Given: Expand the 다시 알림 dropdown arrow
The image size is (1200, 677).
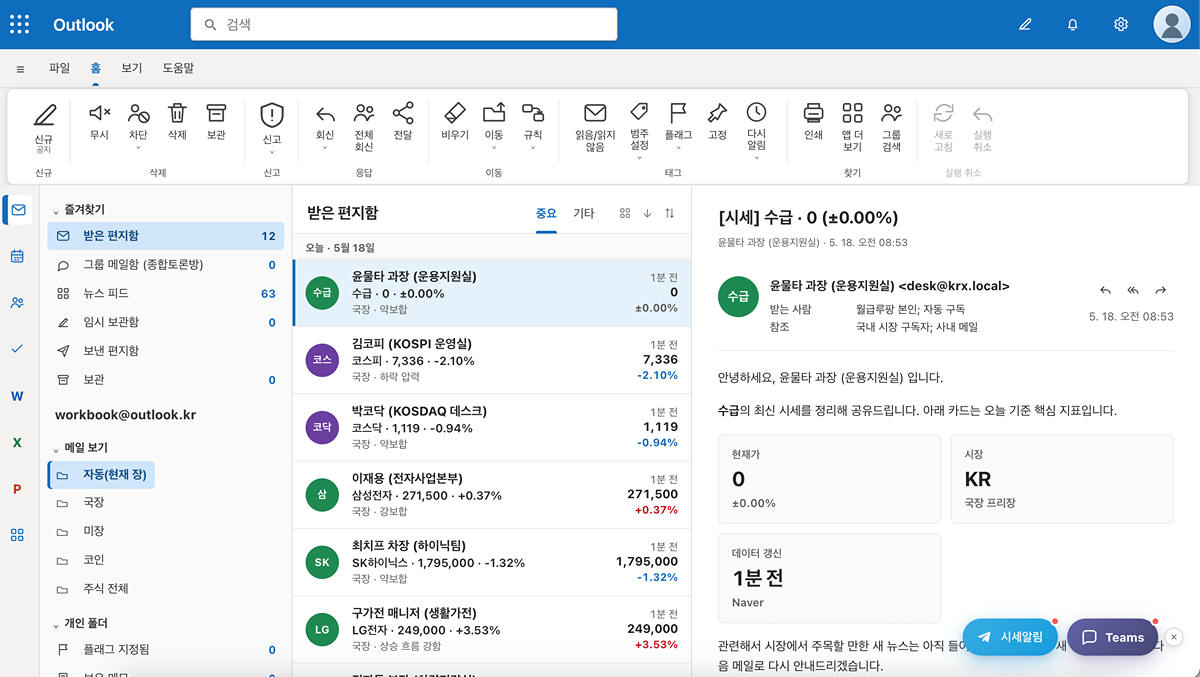Looking at the screenshot, I should [x=756, y=158].
